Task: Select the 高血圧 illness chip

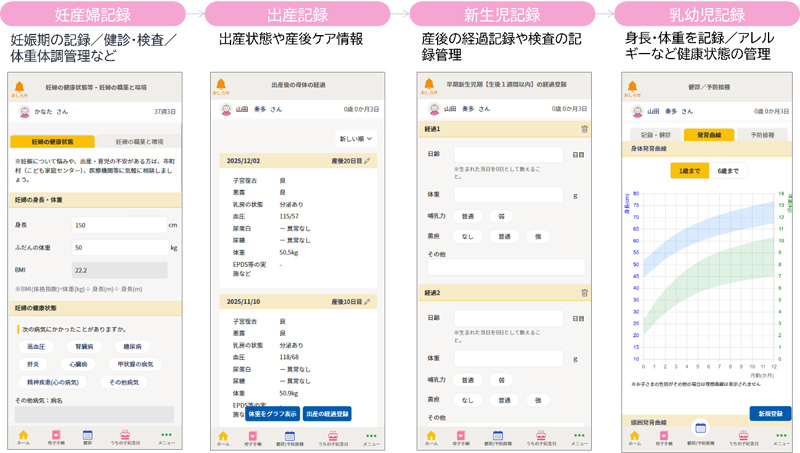Action: (36, 347)
